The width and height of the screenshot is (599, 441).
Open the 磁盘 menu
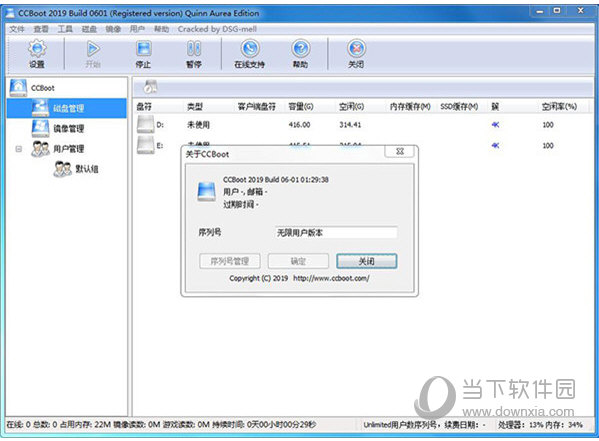coord(89,29)
